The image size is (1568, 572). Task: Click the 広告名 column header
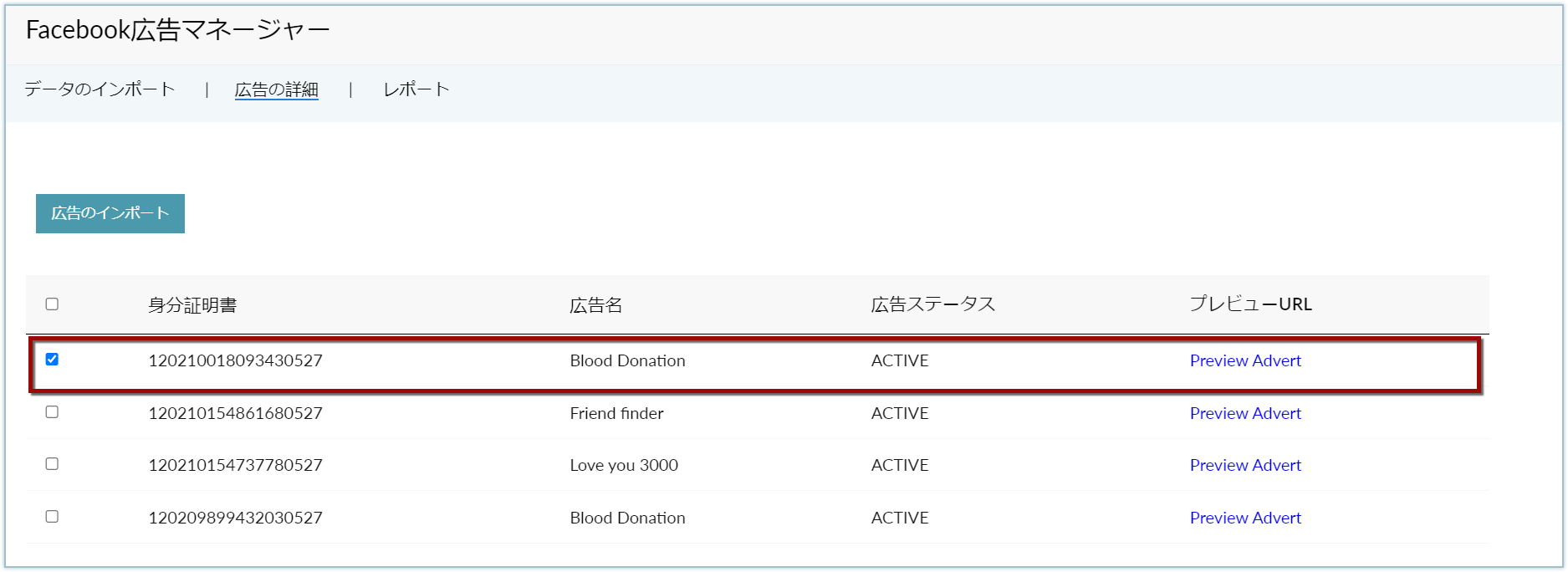click(596, 305)
